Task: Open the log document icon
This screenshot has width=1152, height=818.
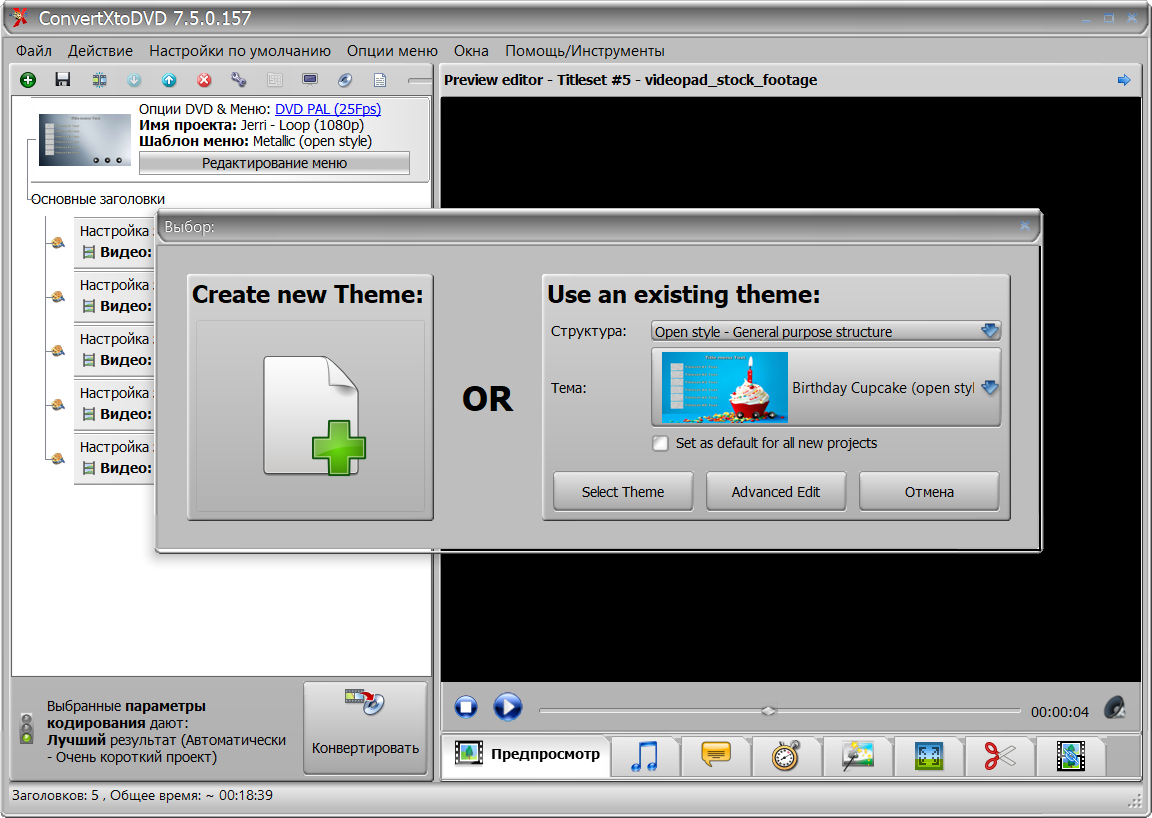Action: pos(380,80)
